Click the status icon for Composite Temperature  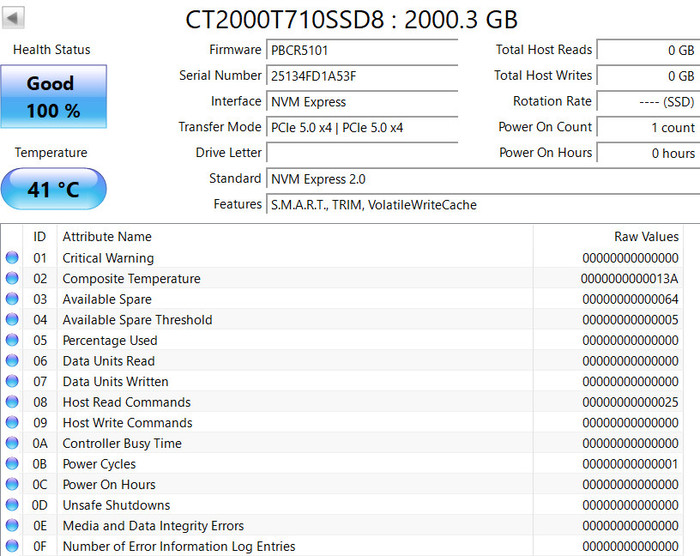12,278
